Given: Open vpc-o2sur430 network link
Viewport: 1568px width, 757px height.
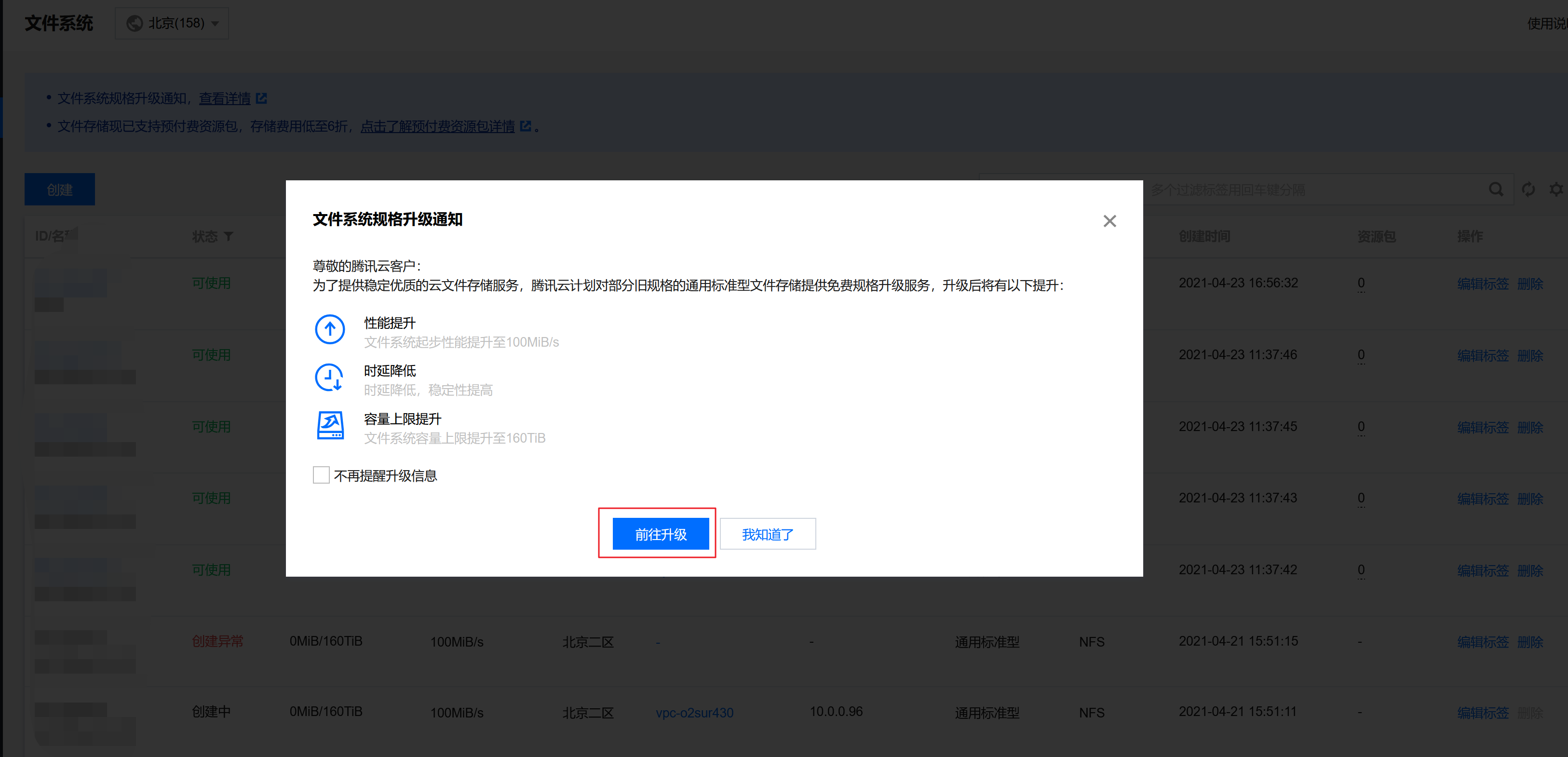Looking at the screenshot, I should (x=694, y=713).
